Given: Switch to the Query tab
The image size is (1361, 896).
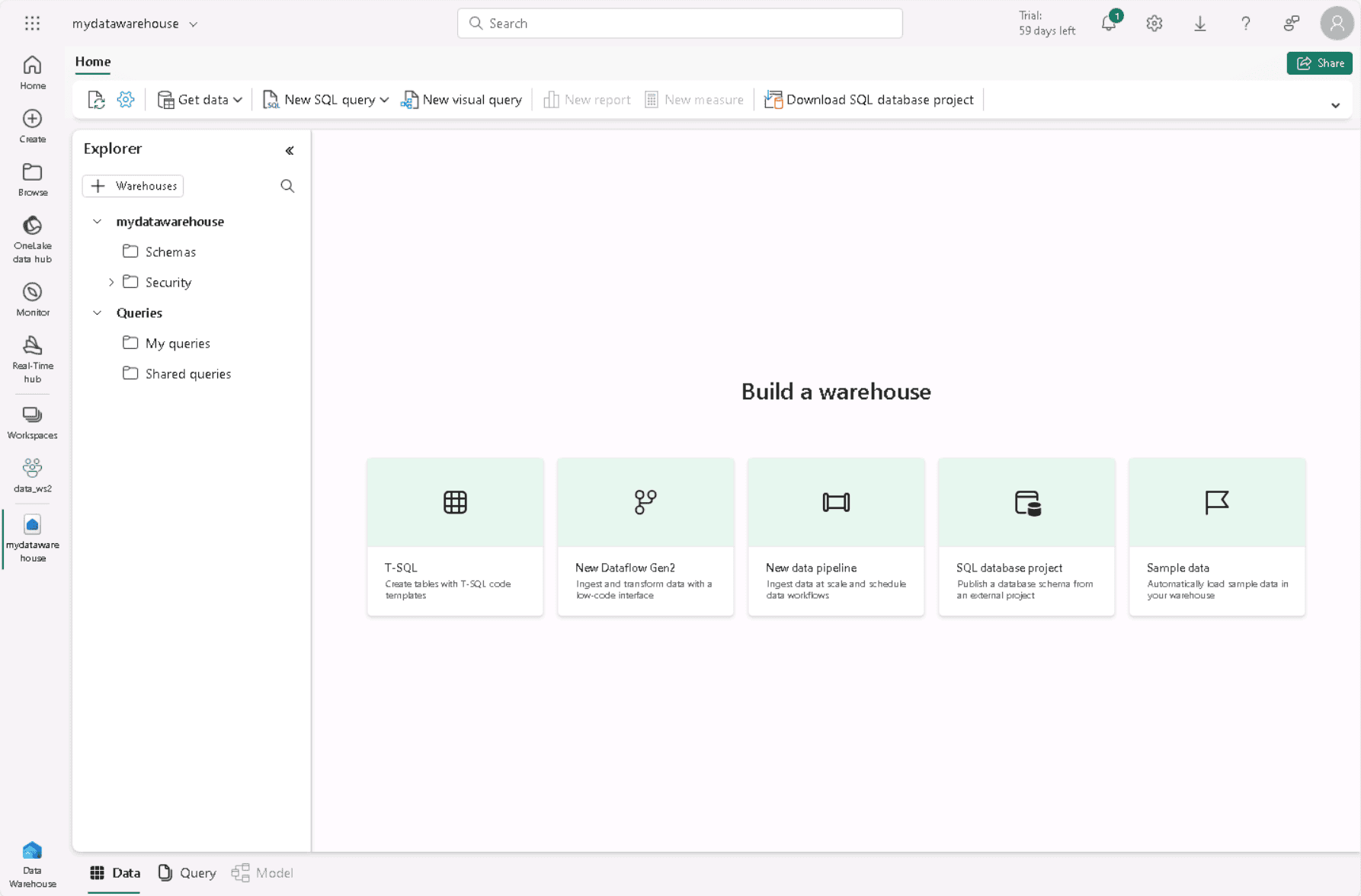Looking at the screenshot, I should coord(187,873).
